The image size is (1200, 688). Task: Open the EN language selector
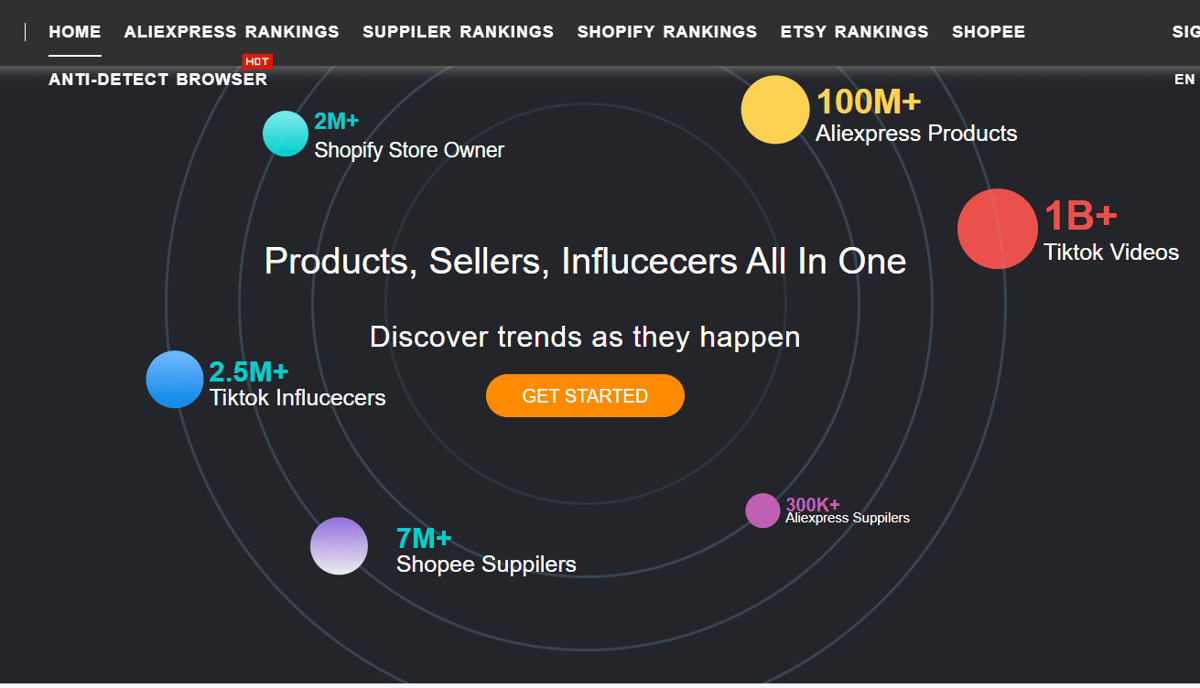(x=1185, y=79)
